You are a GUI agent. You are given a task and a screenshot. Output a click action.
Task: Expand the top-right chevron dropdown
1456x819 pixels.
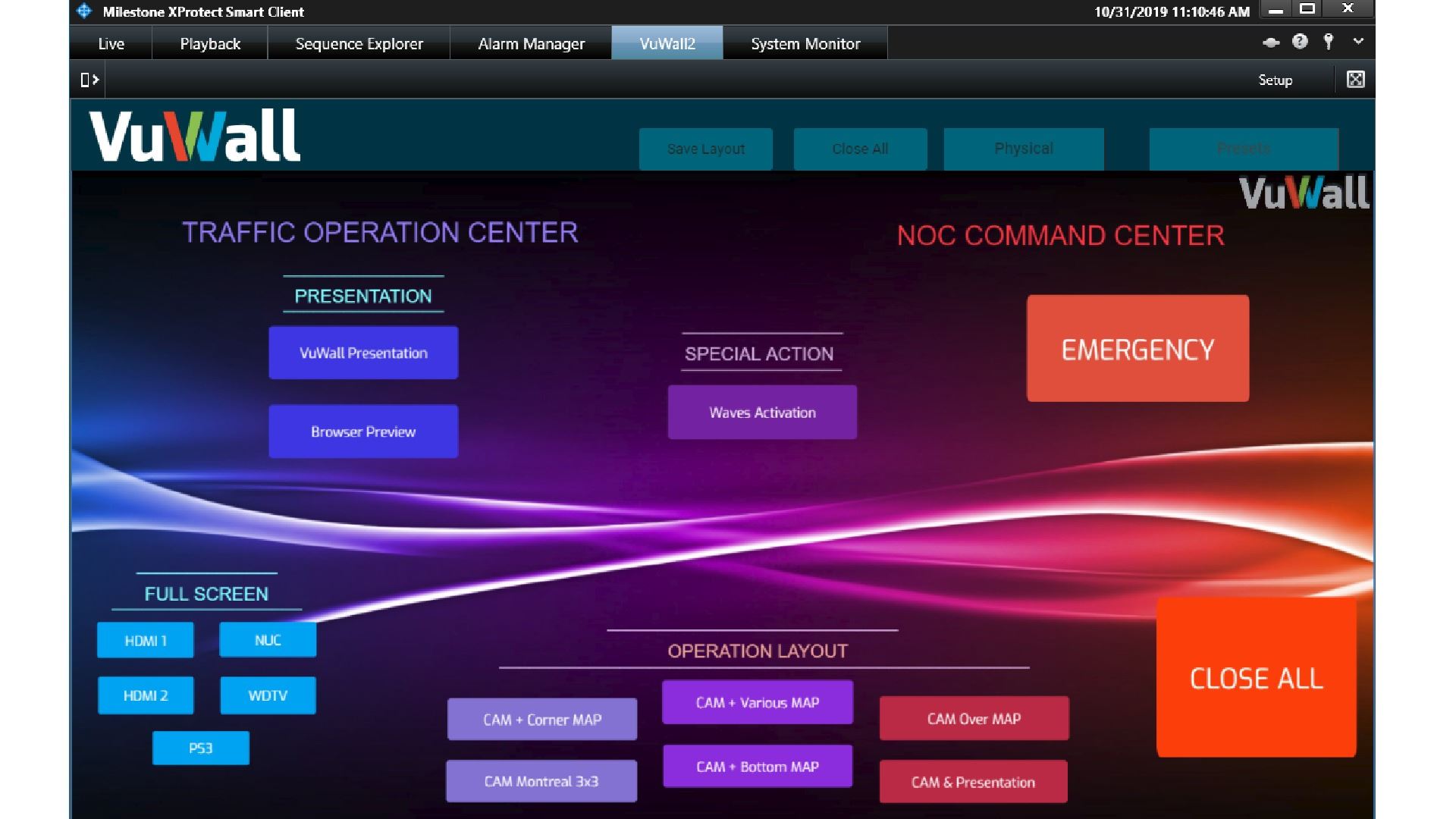click(1358, 41)
